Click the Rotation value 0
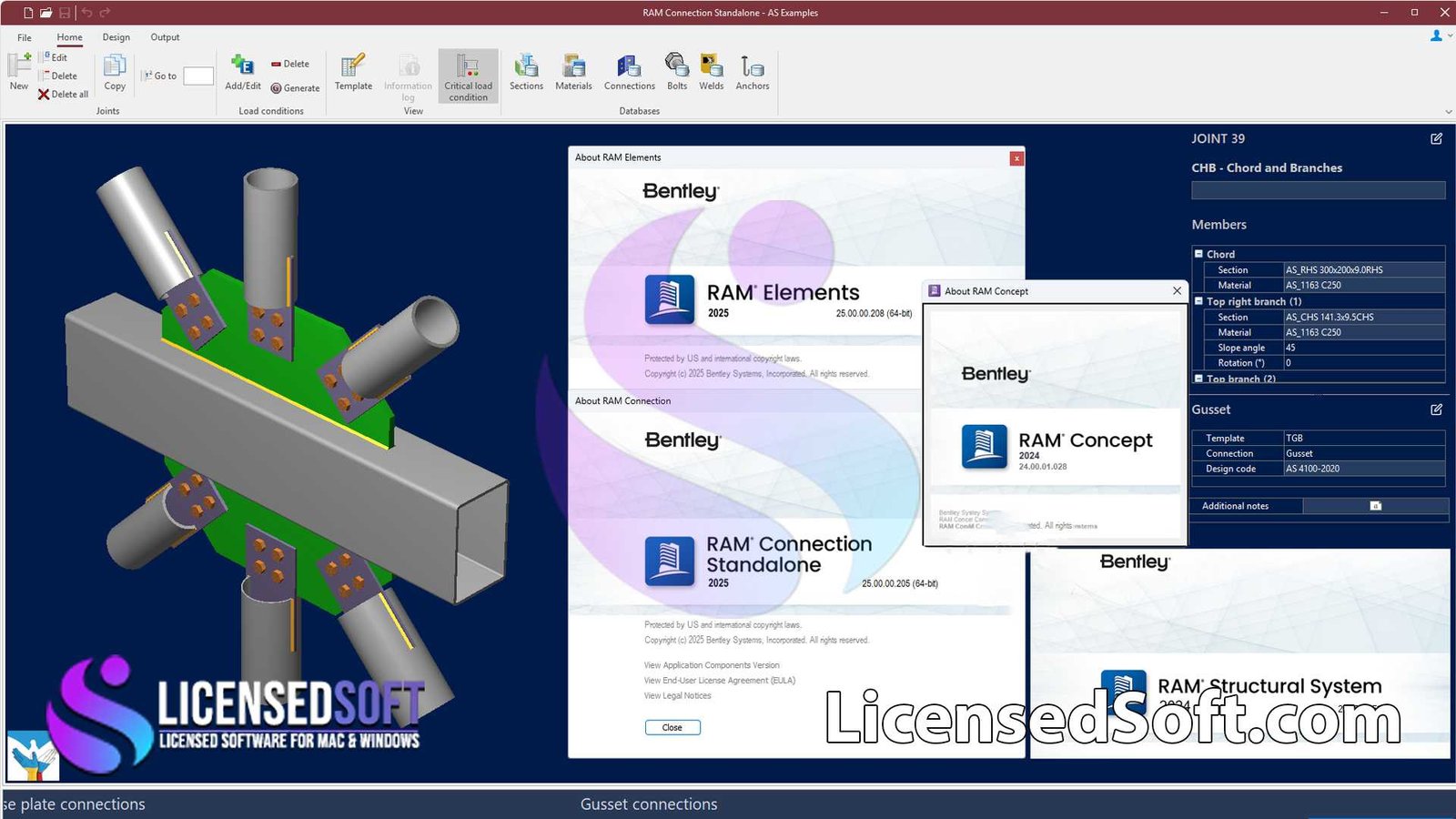The height and width of the screenshot is (819, 1456). [x=1363, y=362]
